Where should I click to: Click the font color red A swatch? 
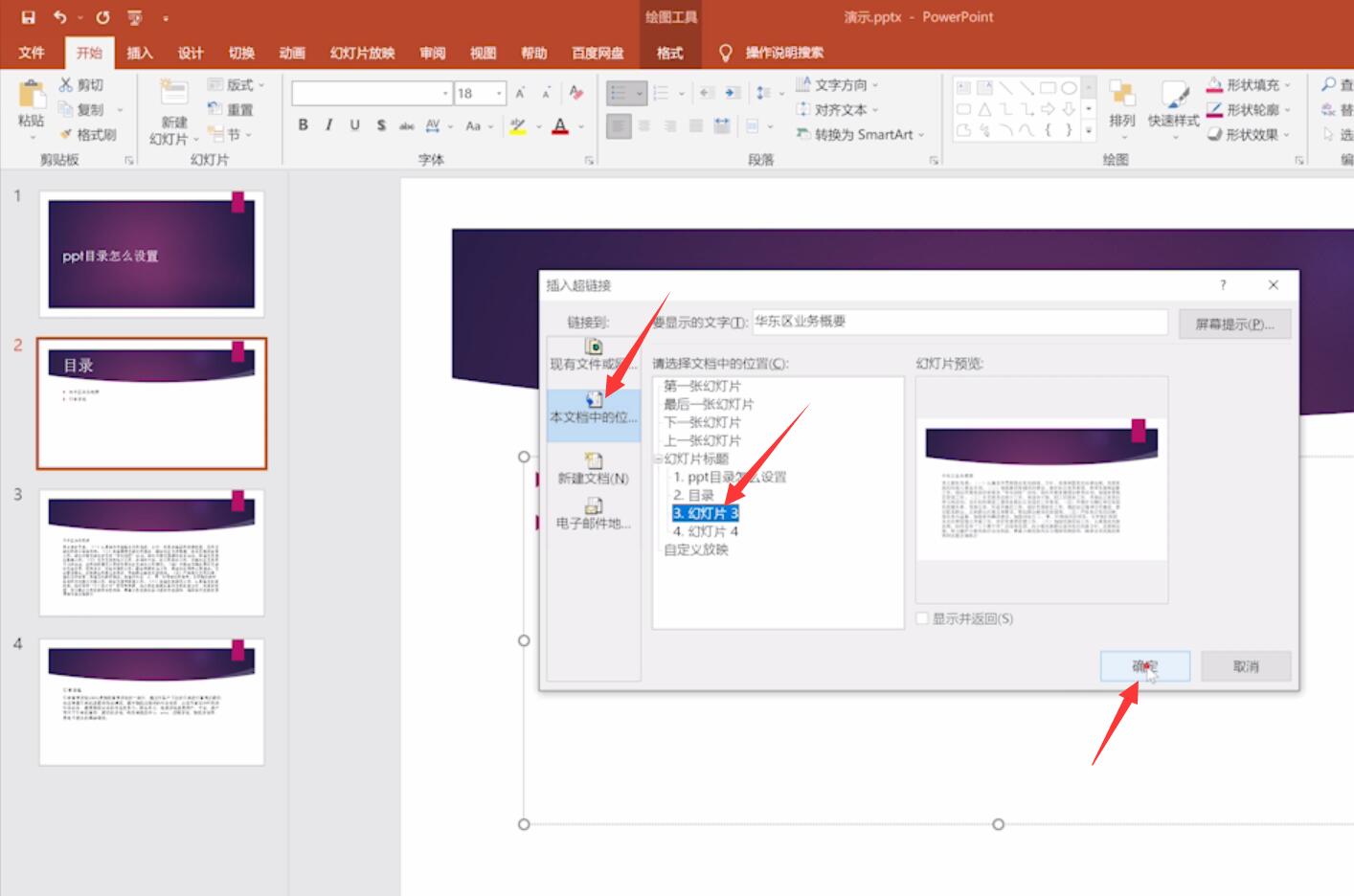tap(561, 124)
